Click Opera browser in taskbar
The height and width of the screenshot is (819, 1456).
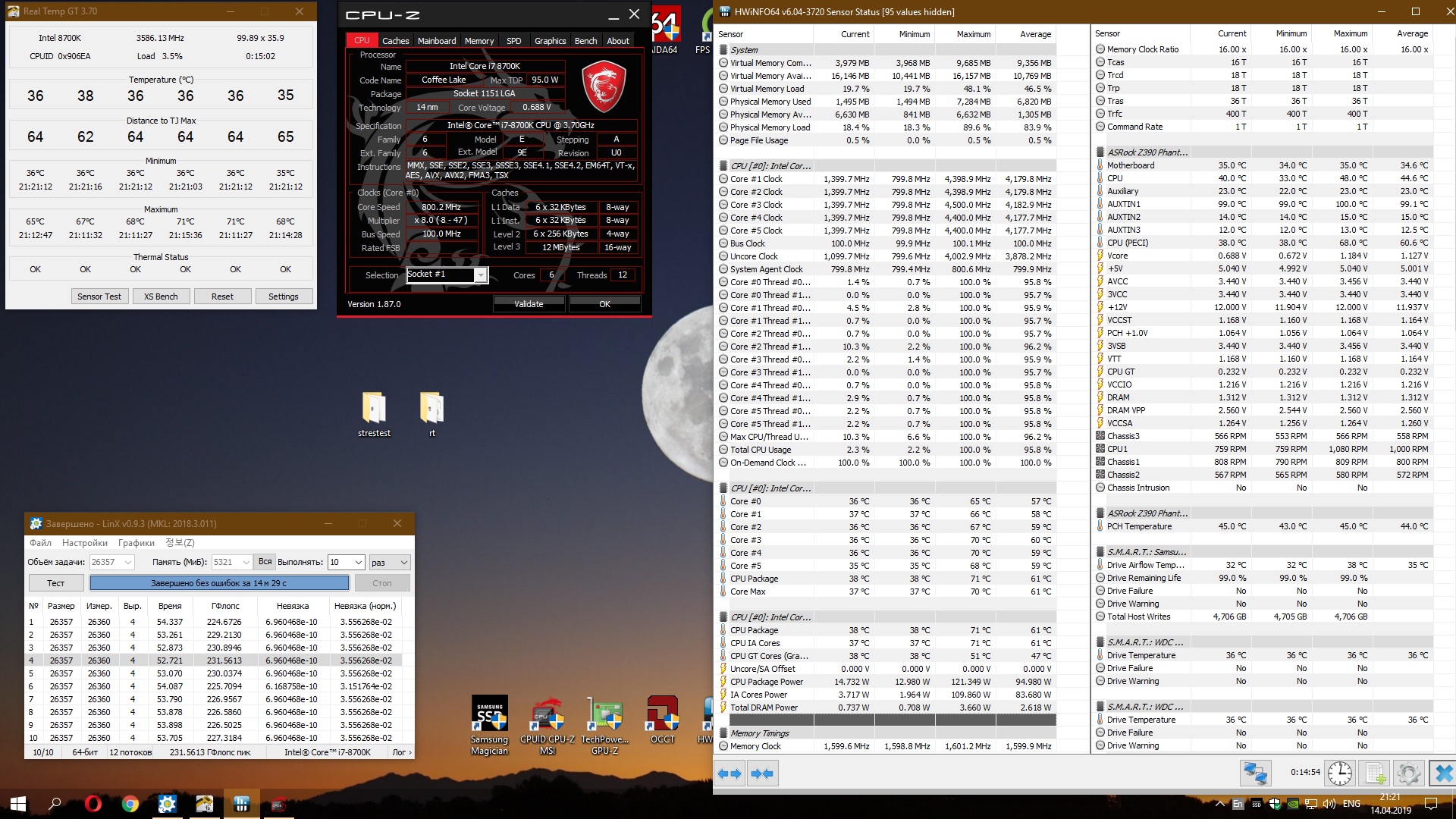(x=93, y=804)
